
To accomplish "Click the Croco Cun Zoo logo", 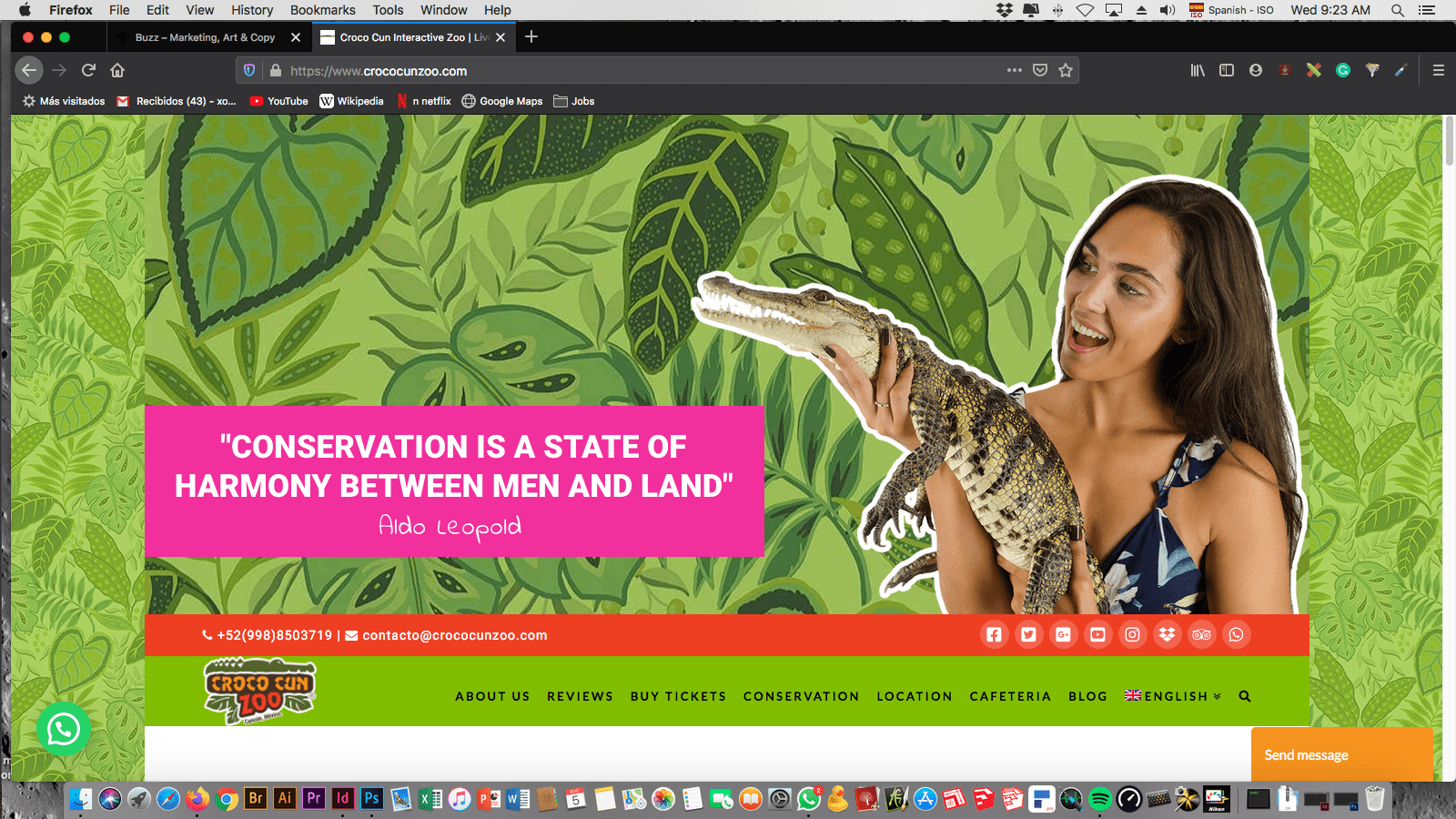I will point(260,692).
